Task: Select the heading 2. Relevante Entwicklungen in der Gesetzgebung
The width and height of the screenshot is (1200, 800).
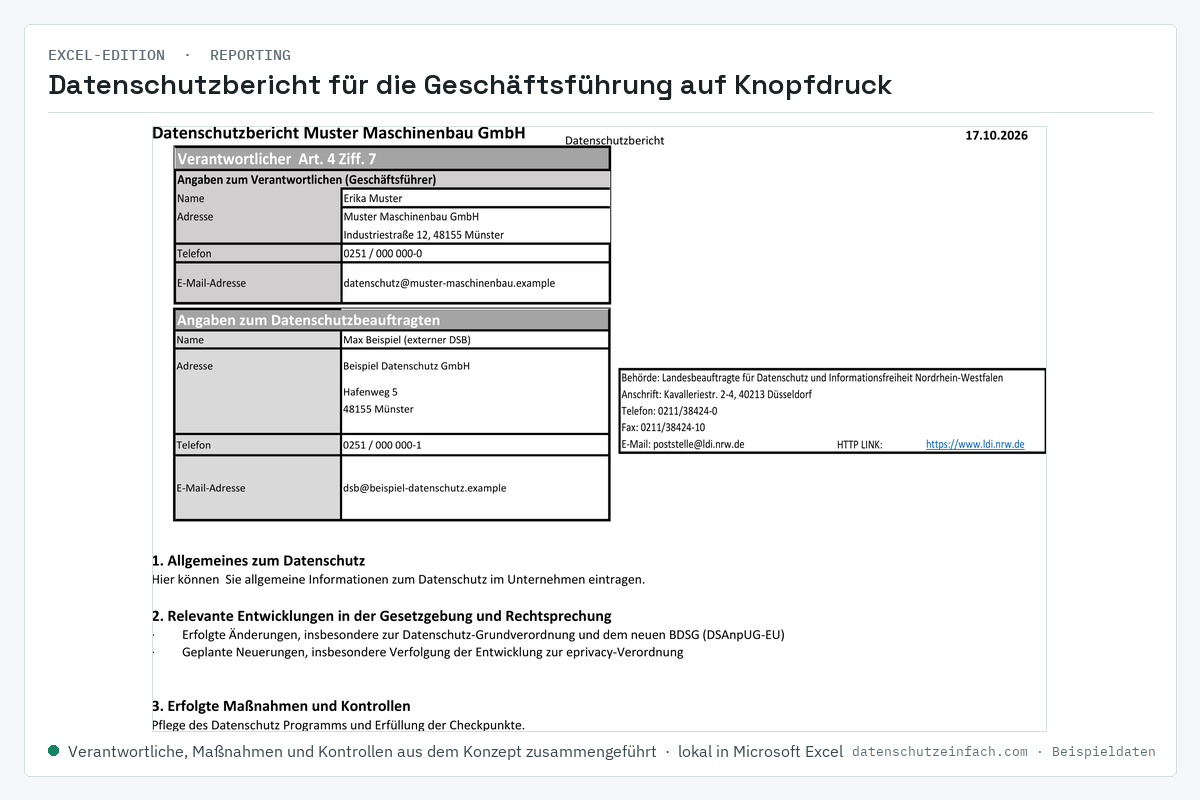Action: (x=381, y=616)
